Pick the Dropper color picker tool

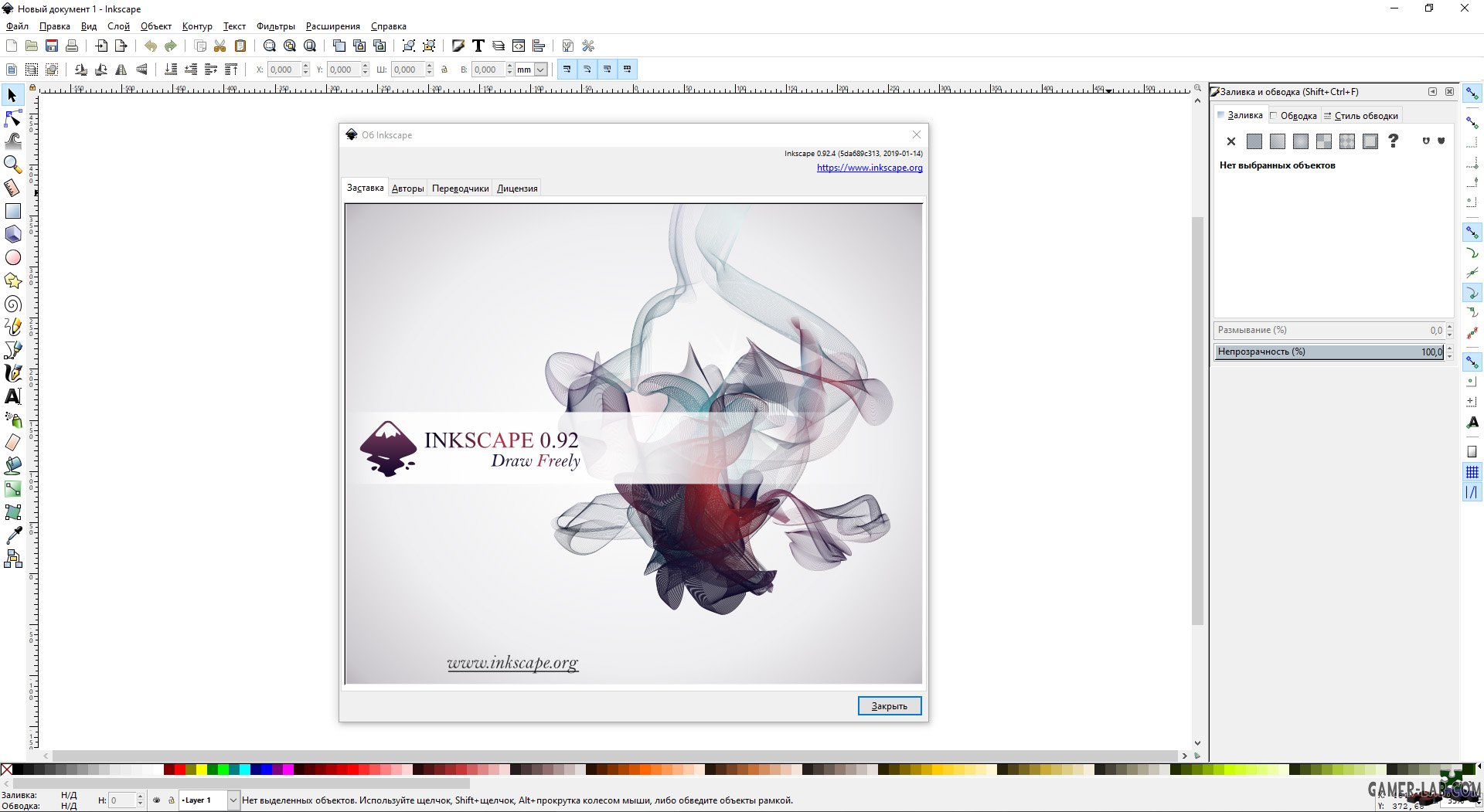tap(12, 535)
